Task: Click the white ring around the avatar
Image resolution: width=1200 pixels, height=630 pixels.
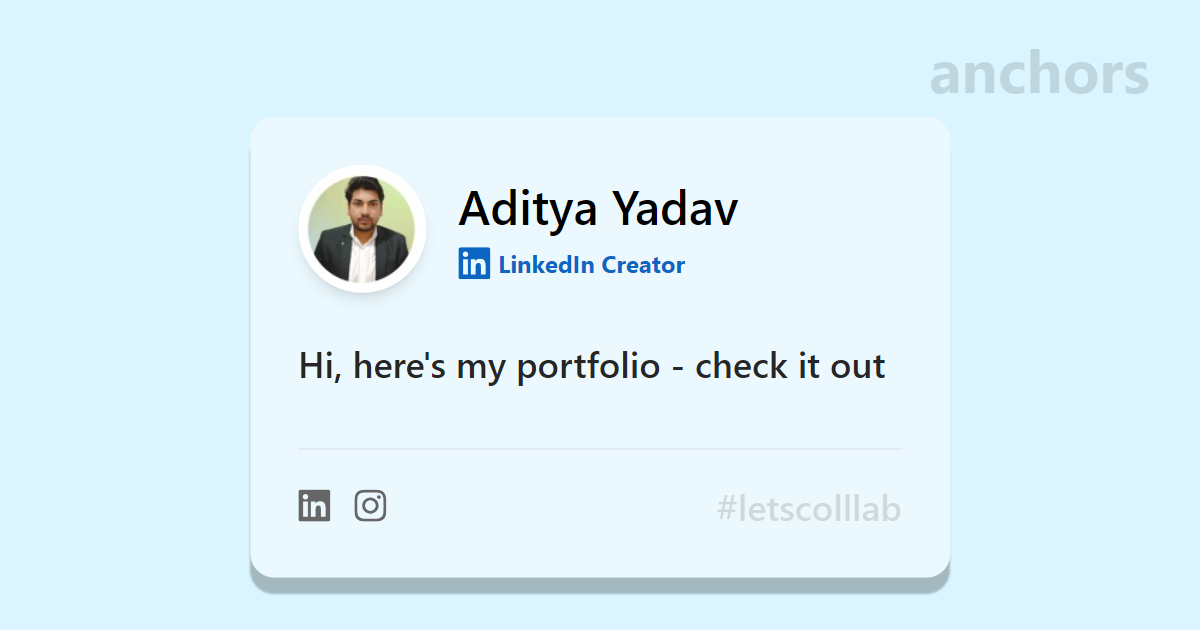Action: pyautogui.click(x=362, y=170)
